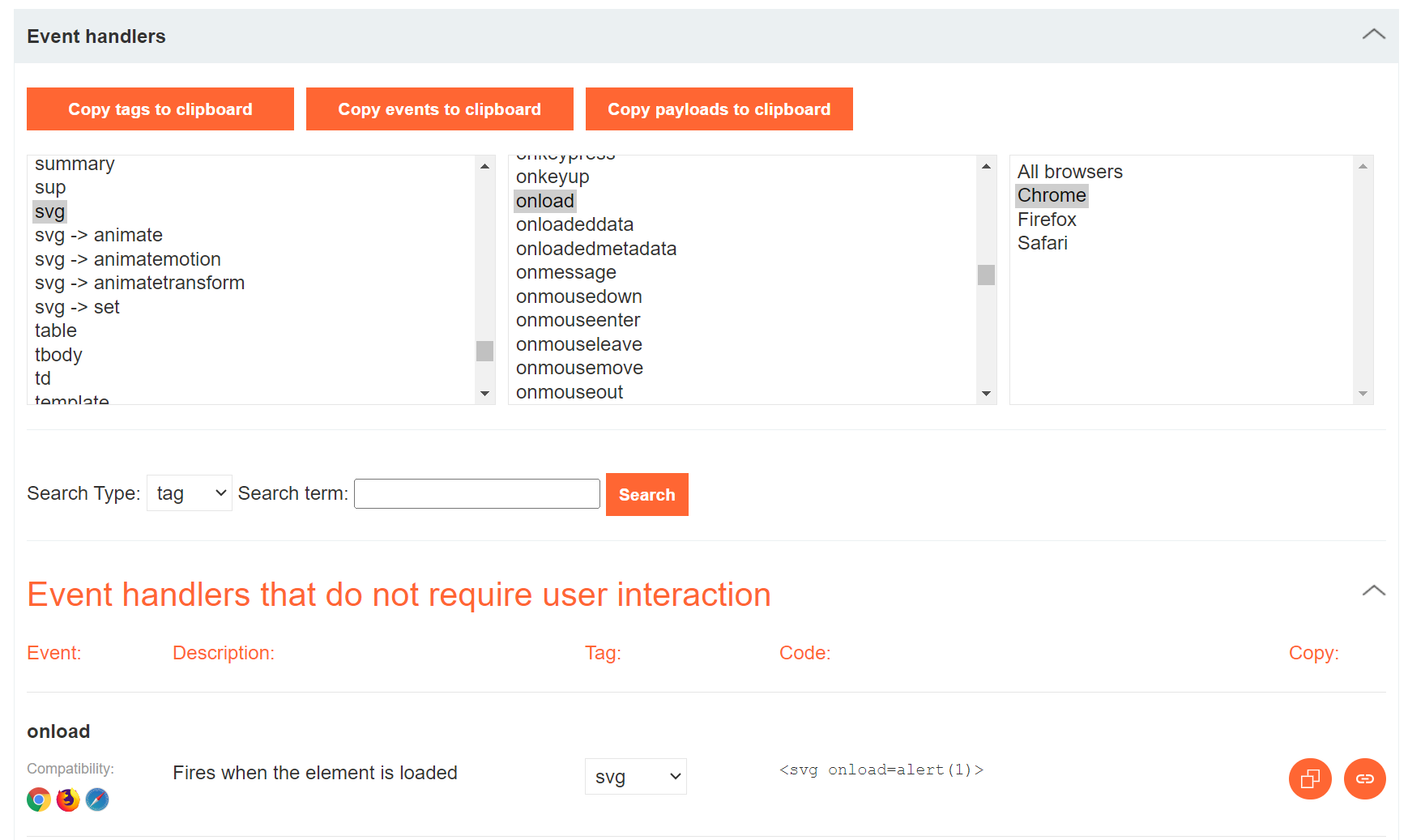The height and width of the screenshot is (840, 1408).
Task: Select onload in the events list
Action: (545, 201)
